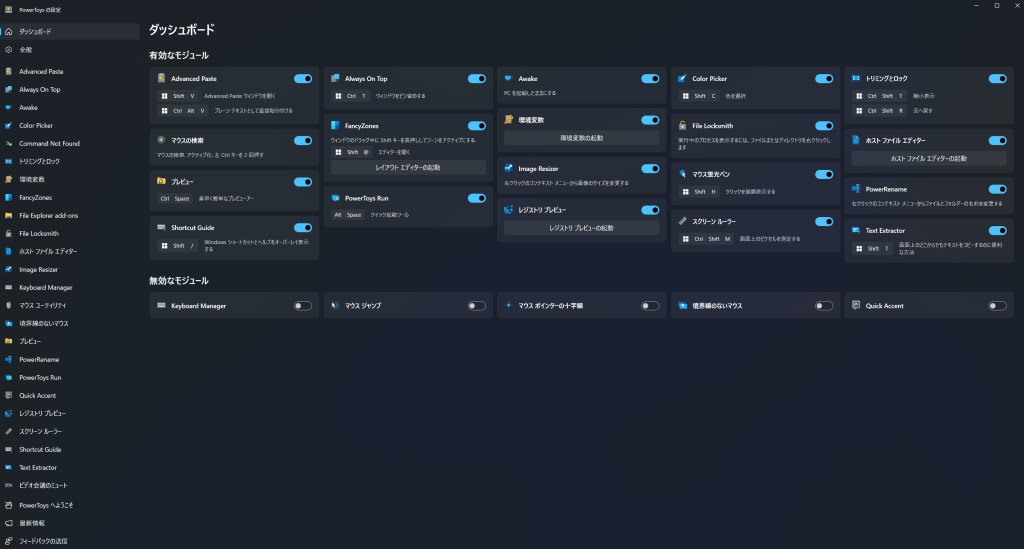Switch off the Text Extractor toggle
The image size is (1024, 549).
click(x=998, y=230)
